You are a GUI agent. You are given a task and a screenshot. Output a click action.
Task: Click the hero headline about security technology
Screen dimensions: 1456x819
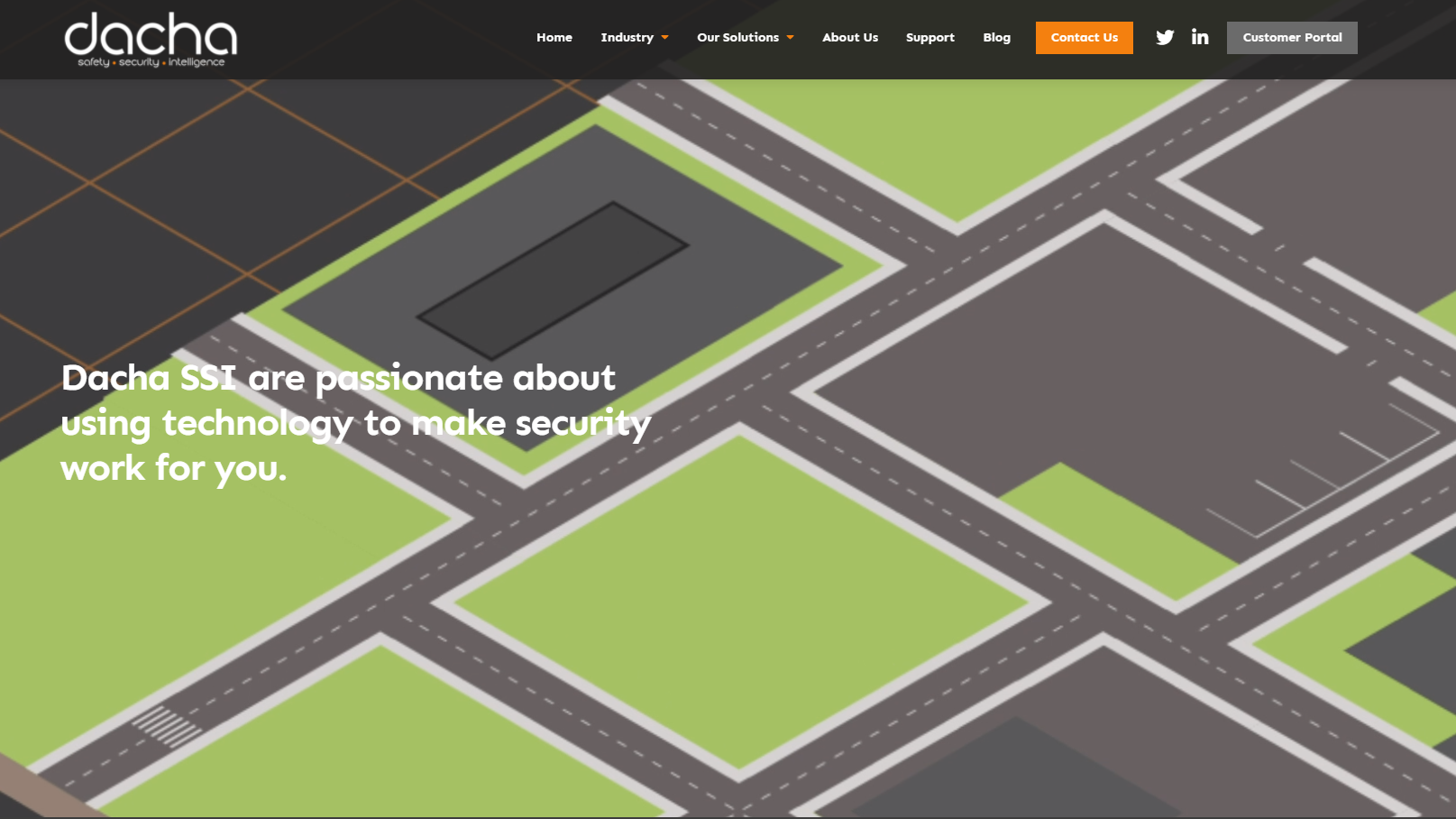[354, 422]
